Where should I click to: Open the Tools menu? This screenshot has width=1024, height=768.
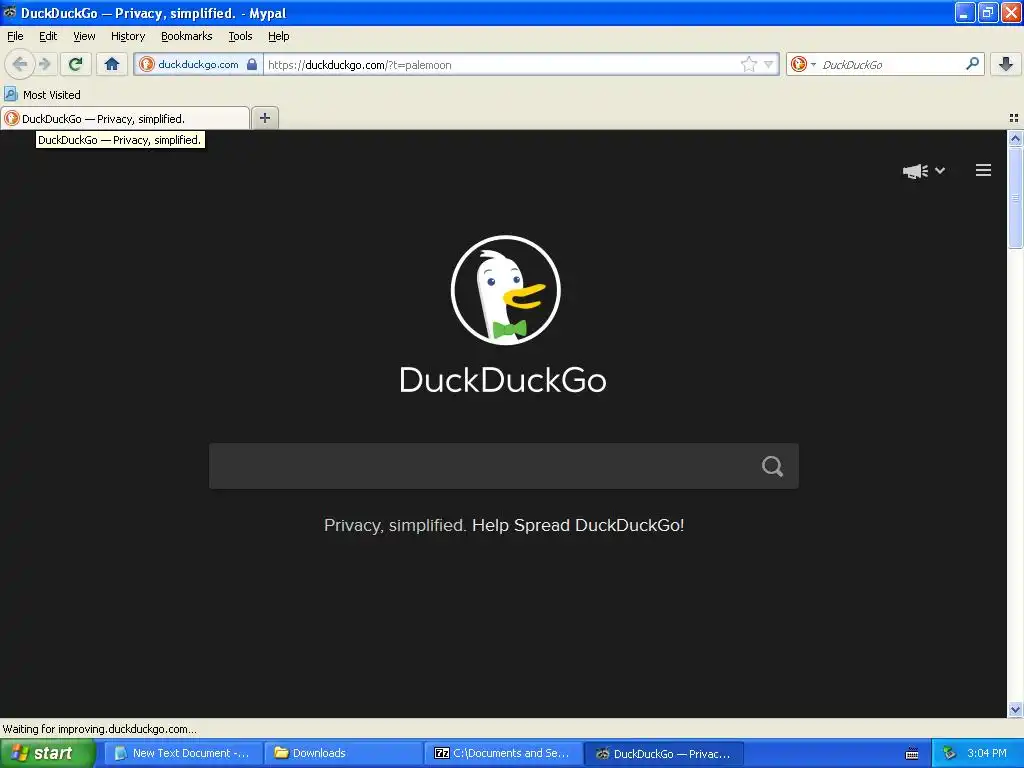(240, 36)
